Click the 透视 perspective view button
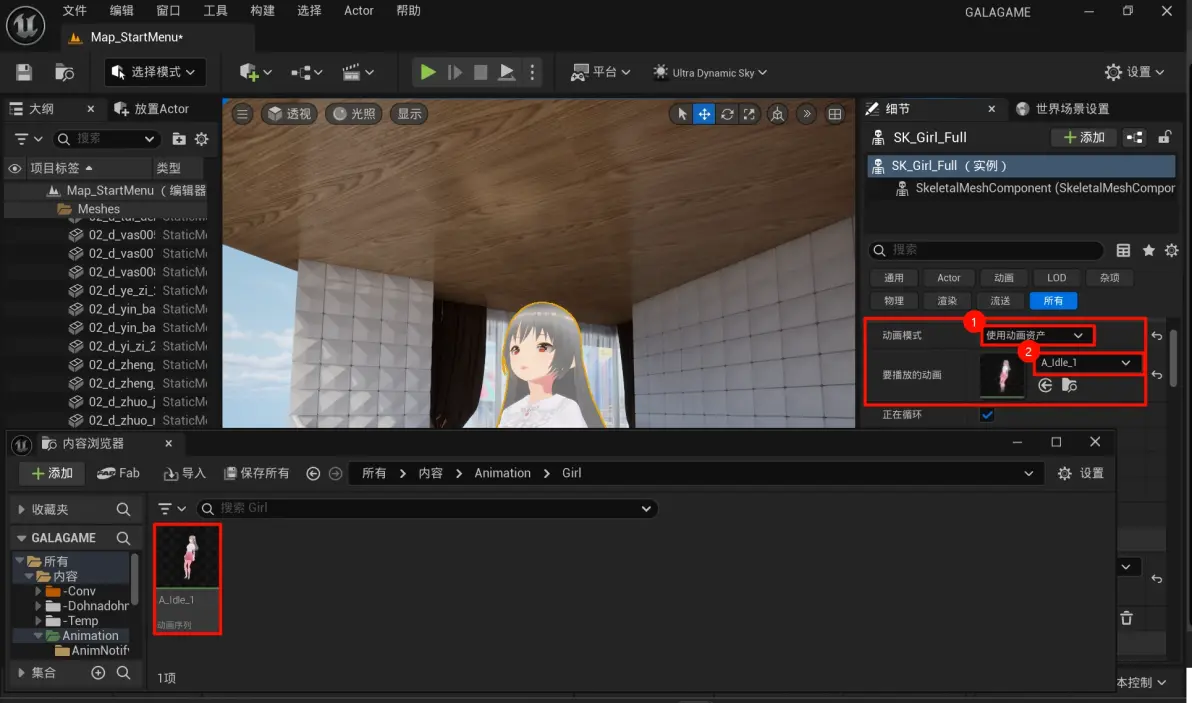Image resolution: width=1192 pixels, height=703 pixels. coord(290,114)
